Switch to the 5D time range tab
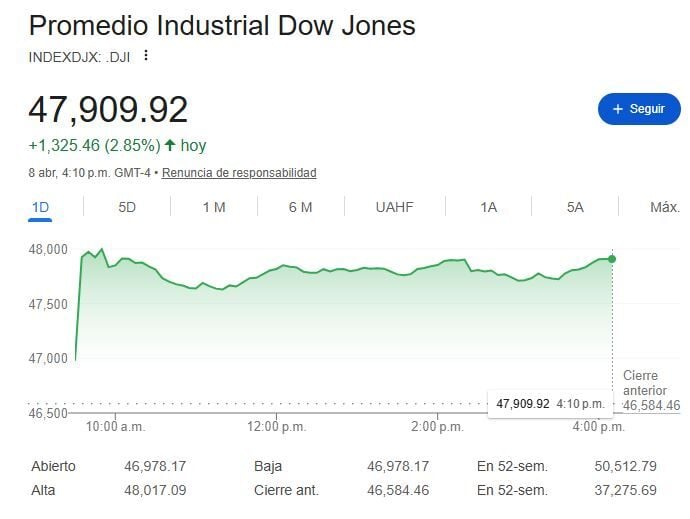690x519 pixels. (x=127, y=207)
